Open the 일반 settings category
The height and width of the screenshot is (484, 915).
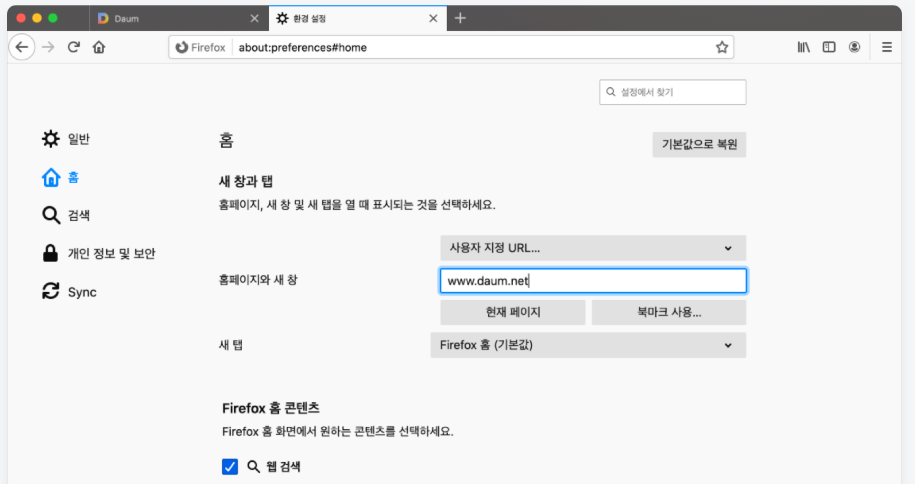(x=66, y=139)
